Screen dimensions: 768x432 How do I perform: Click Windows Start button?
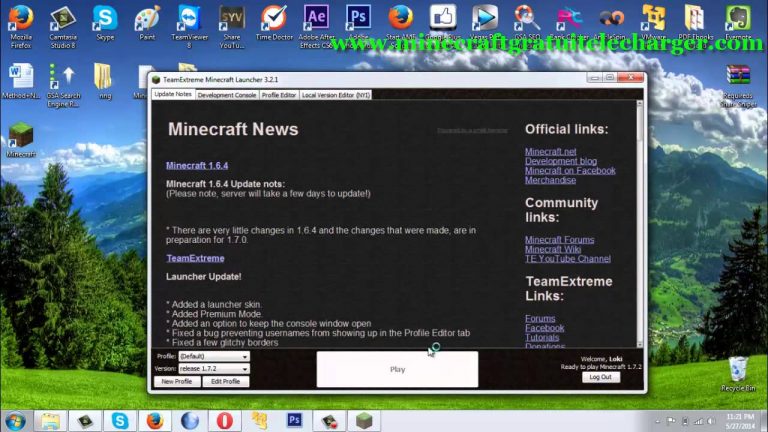[15, 421]
